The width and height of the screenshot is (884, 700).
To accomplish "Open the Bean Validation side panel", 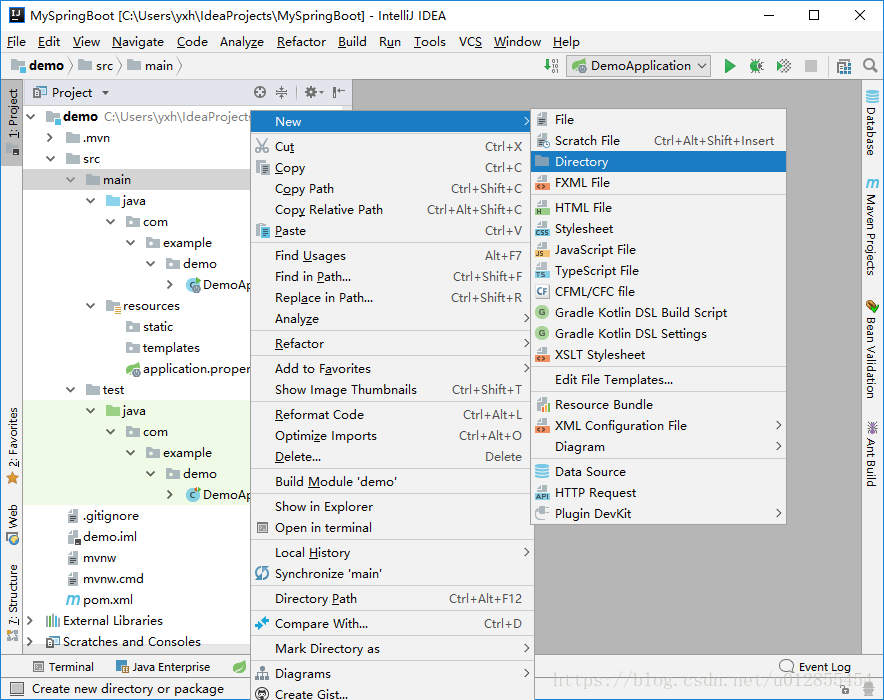I will coord(872,349).
